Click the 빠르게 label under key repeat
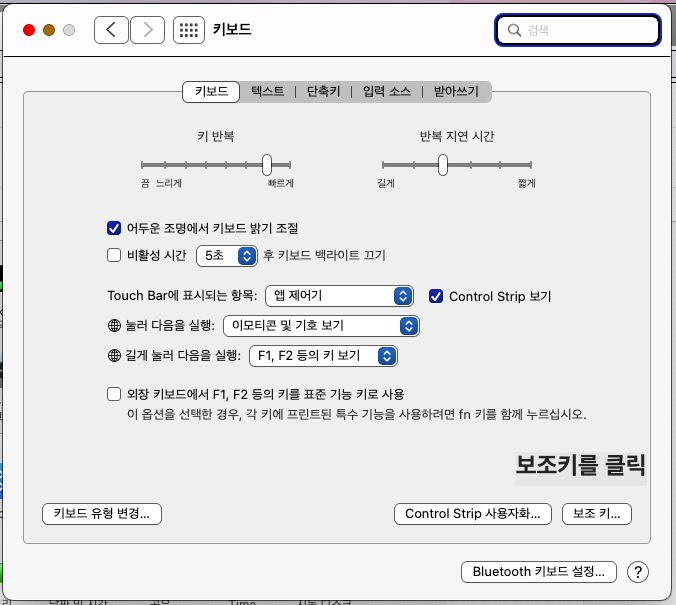The height and width of the screenshot is (605, 676). [281, 183]
